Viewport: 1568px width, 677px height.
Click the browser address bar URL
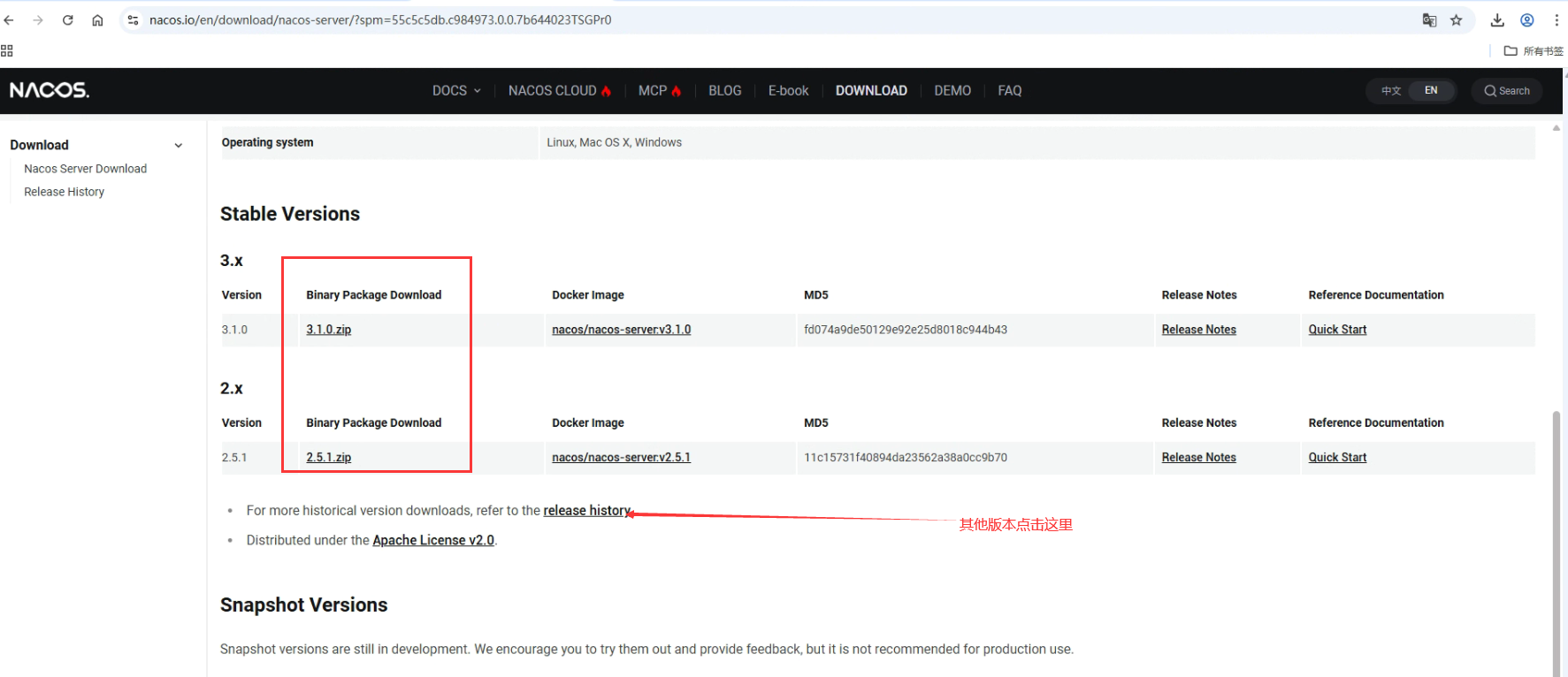point(380,20)
